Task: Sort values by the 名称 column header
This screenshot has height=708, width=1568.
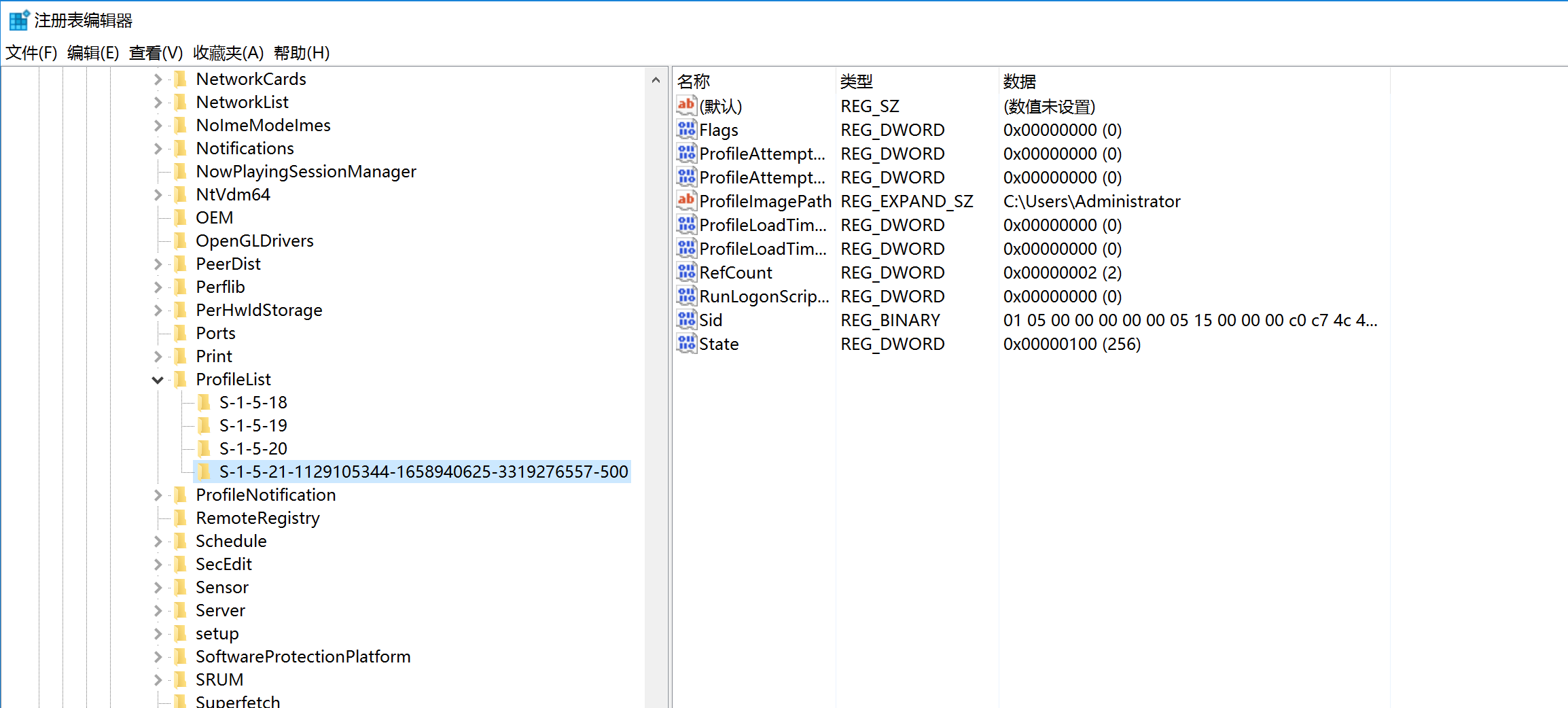Action: [693, 82]
